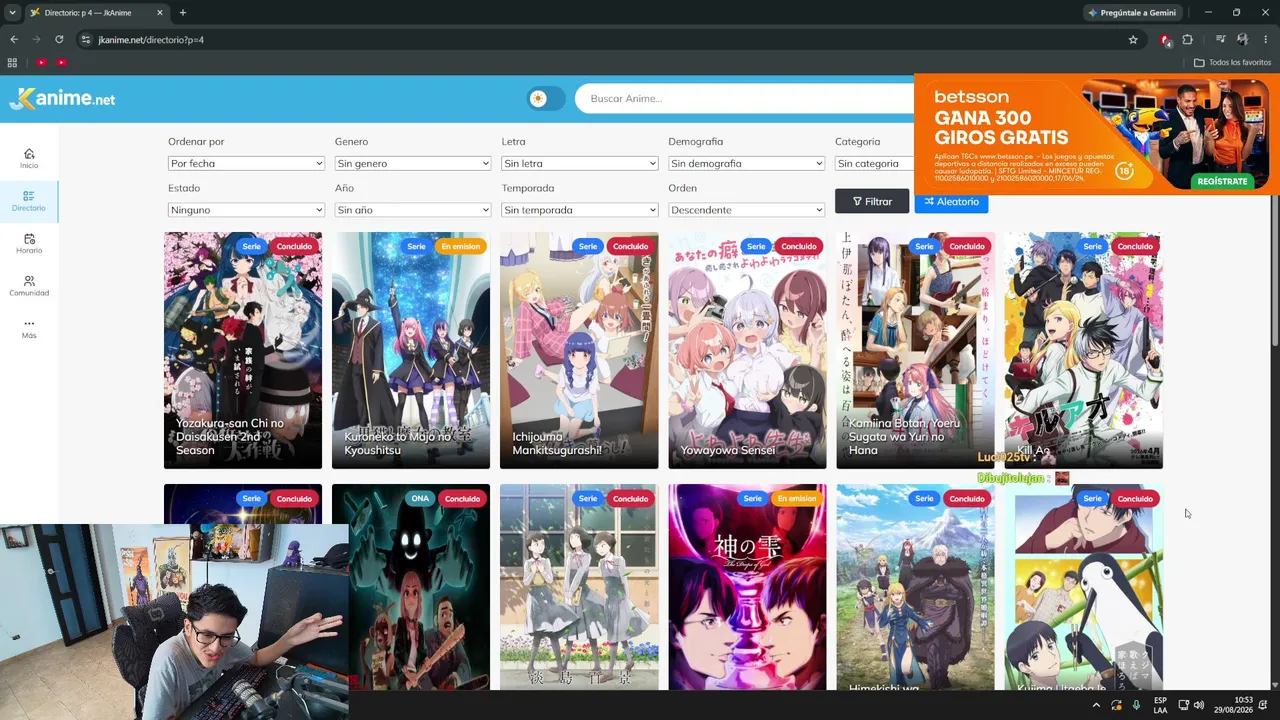This screenshot has height=720, width=1280.
Task: Open the first YouTube bookmark icon
Action: click(x=41, y=62)
